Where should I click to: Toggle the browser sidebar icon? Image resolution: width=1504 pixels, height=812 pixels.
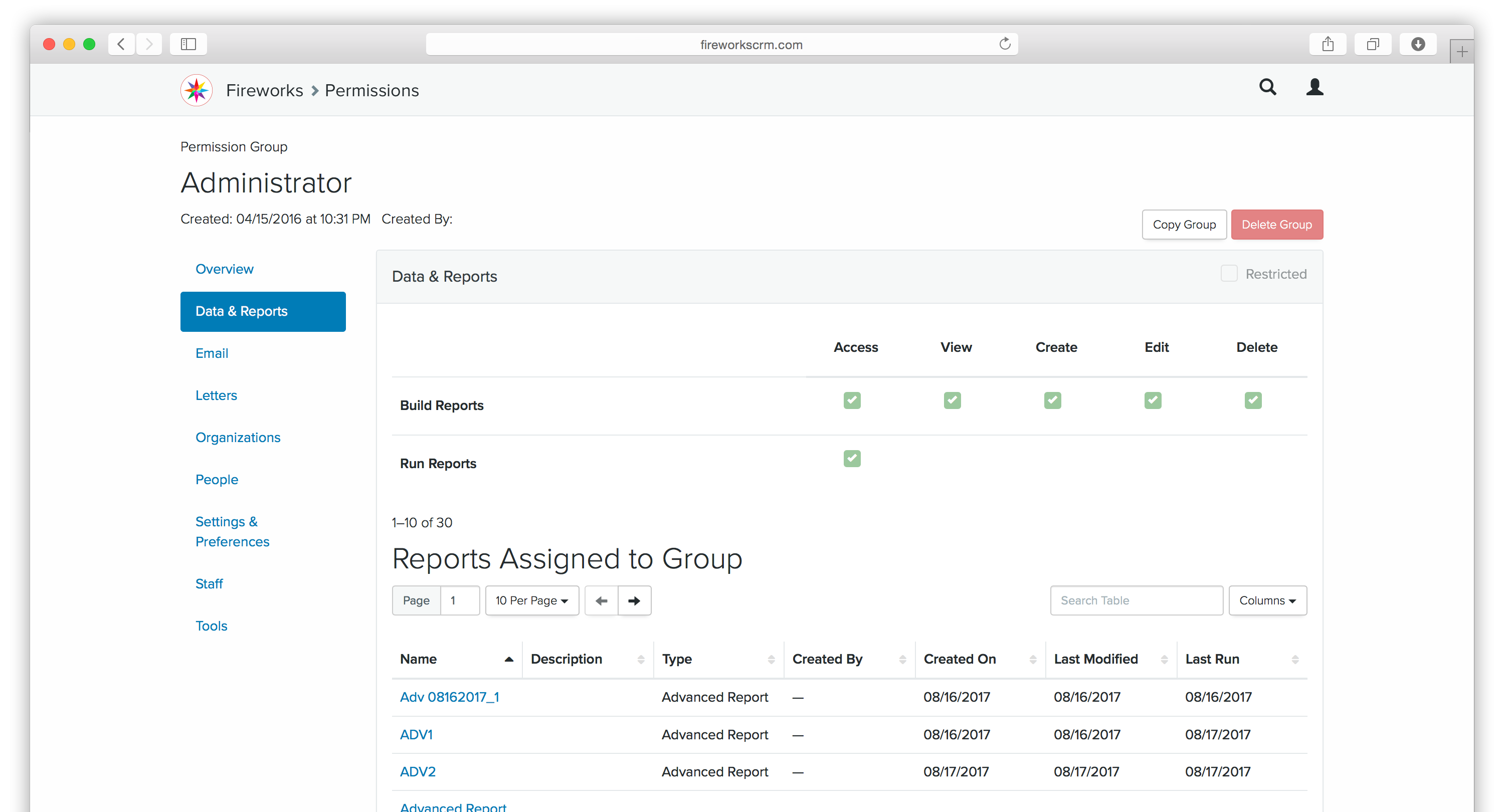click(188, 45)
